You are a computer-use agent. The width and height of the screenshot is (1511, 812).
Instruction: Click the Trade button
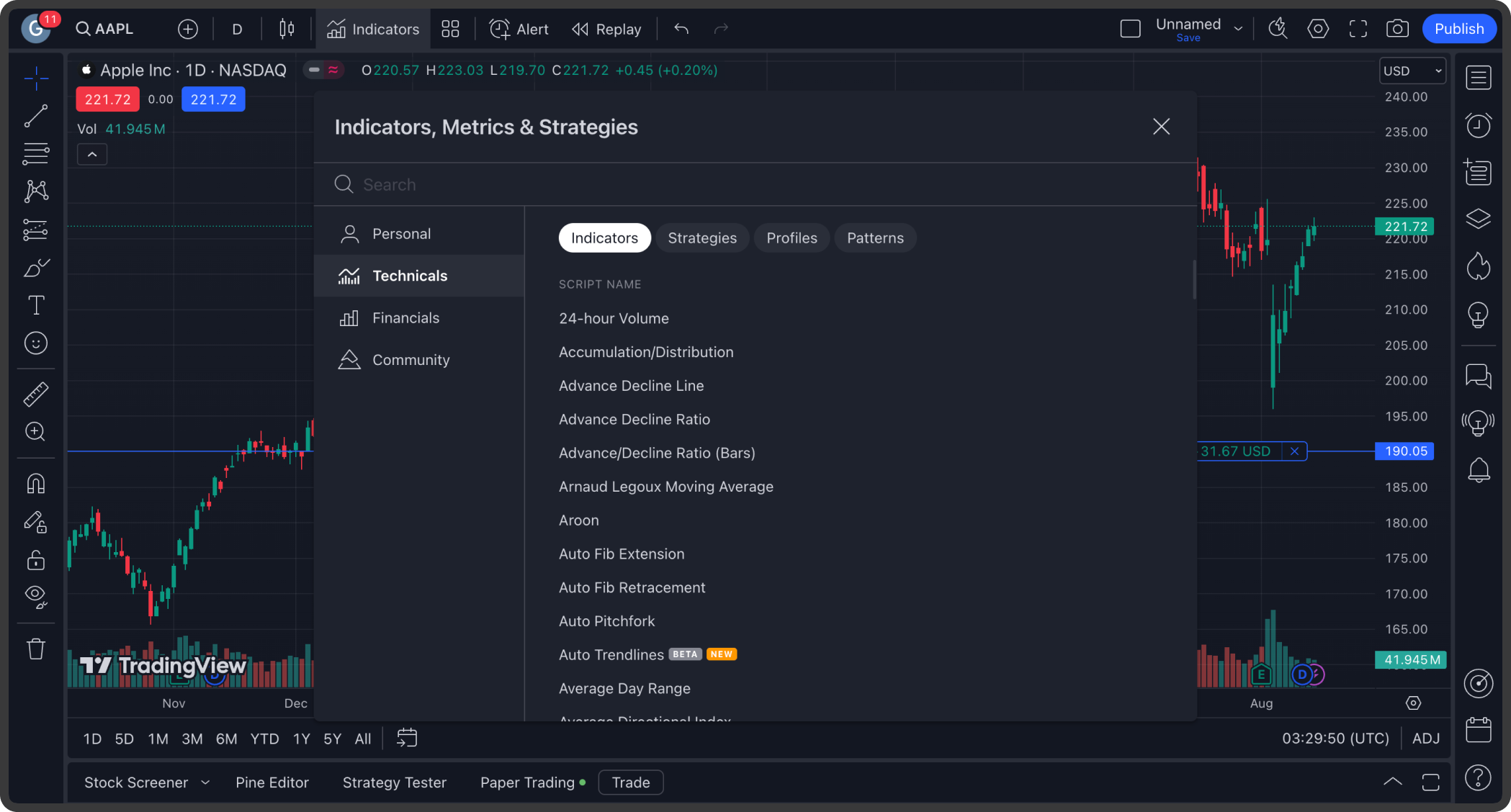click(x=631, y=782)
